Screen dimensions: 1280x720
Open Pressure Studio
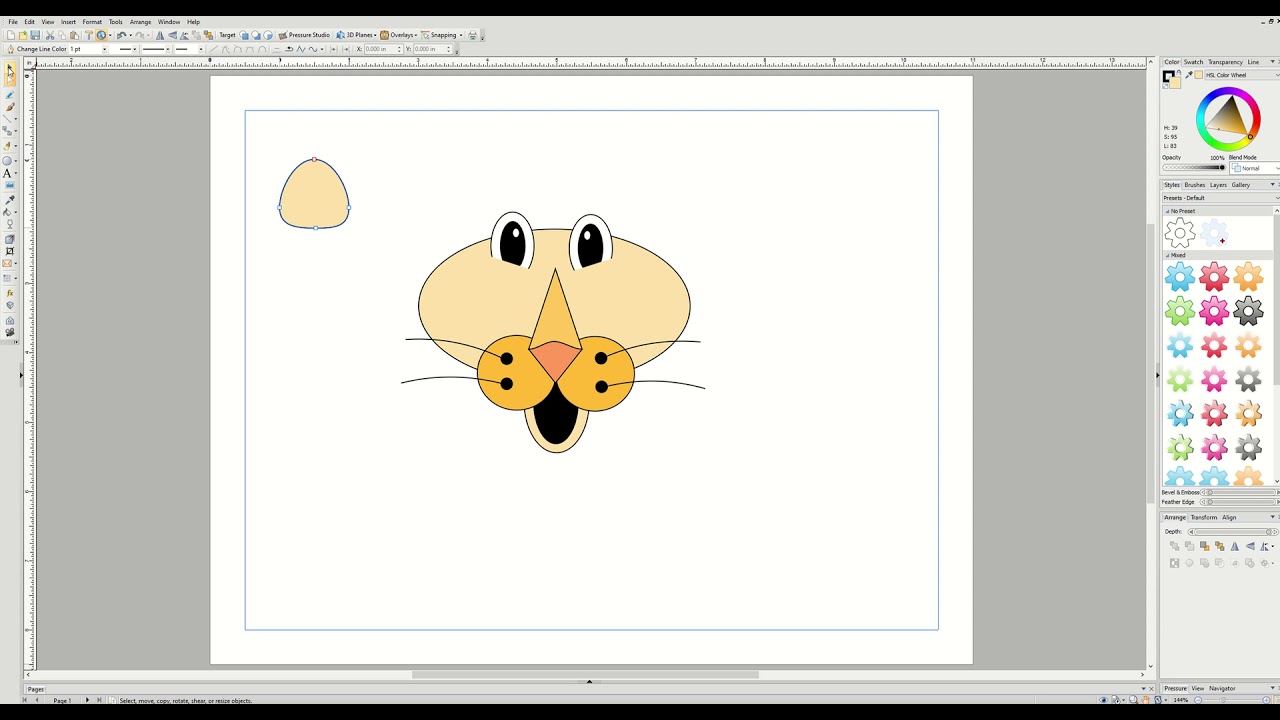(305, 35)
